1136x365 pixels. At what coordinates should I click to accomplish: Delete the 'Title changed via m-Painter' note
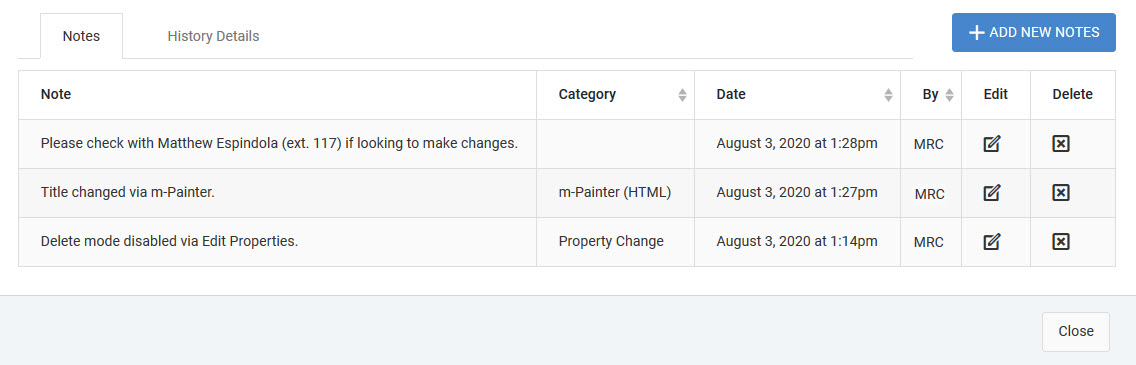tap(1061, 193)
